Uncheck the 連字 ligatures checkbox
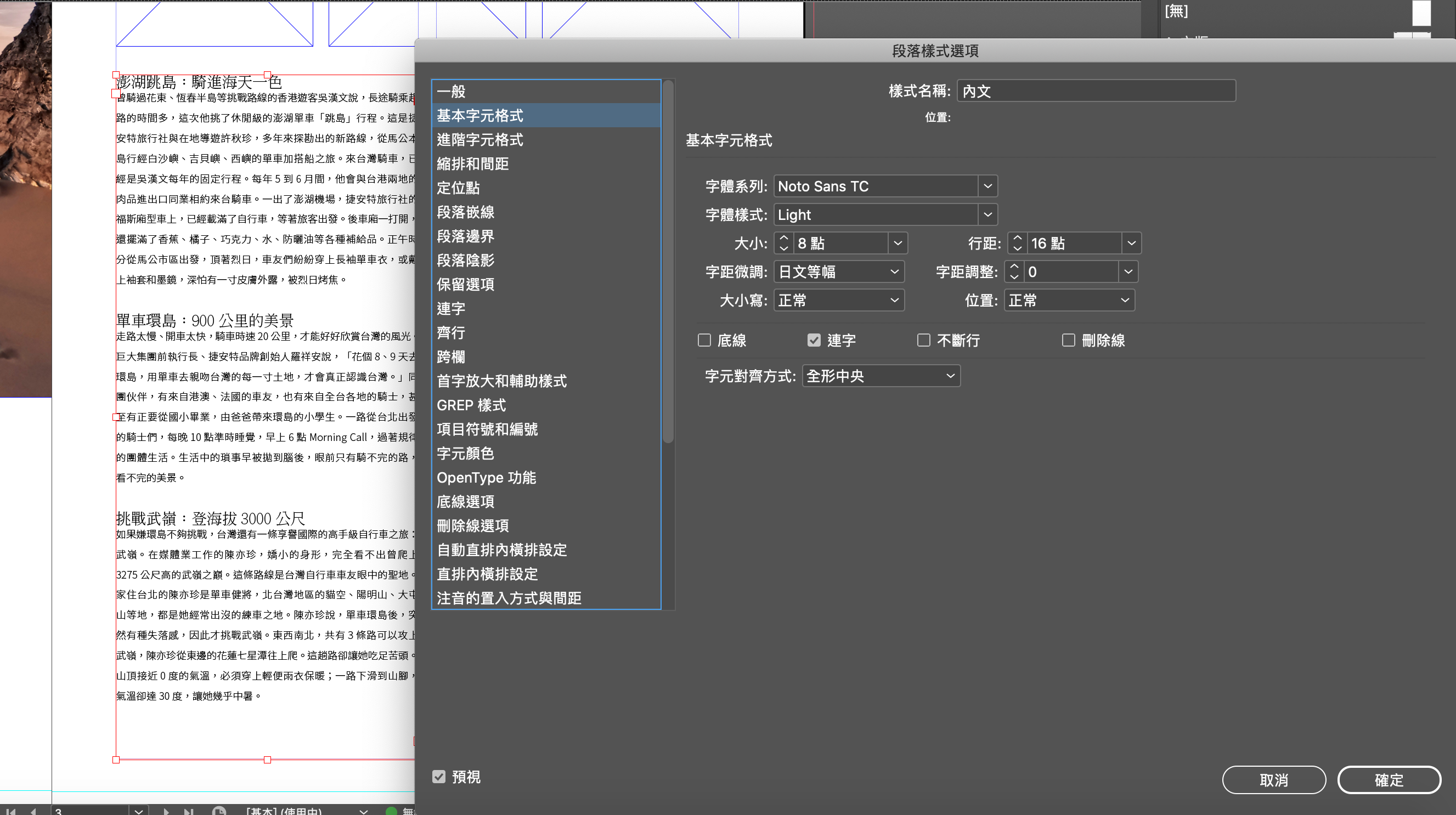Screen dimensions: 1456x815 814,340
